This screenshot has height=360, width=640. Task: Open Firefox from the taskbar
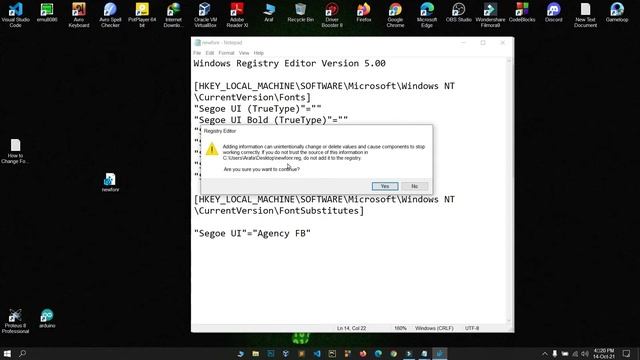(x=363, y=353)
